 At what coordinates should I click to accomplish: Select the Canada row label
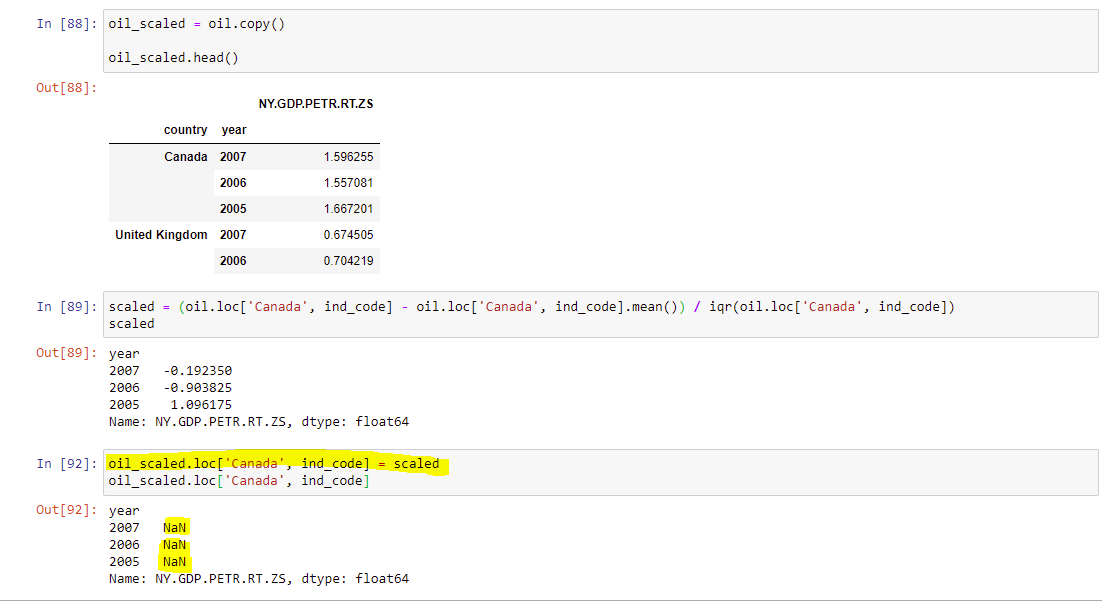(x=186, y=157)
